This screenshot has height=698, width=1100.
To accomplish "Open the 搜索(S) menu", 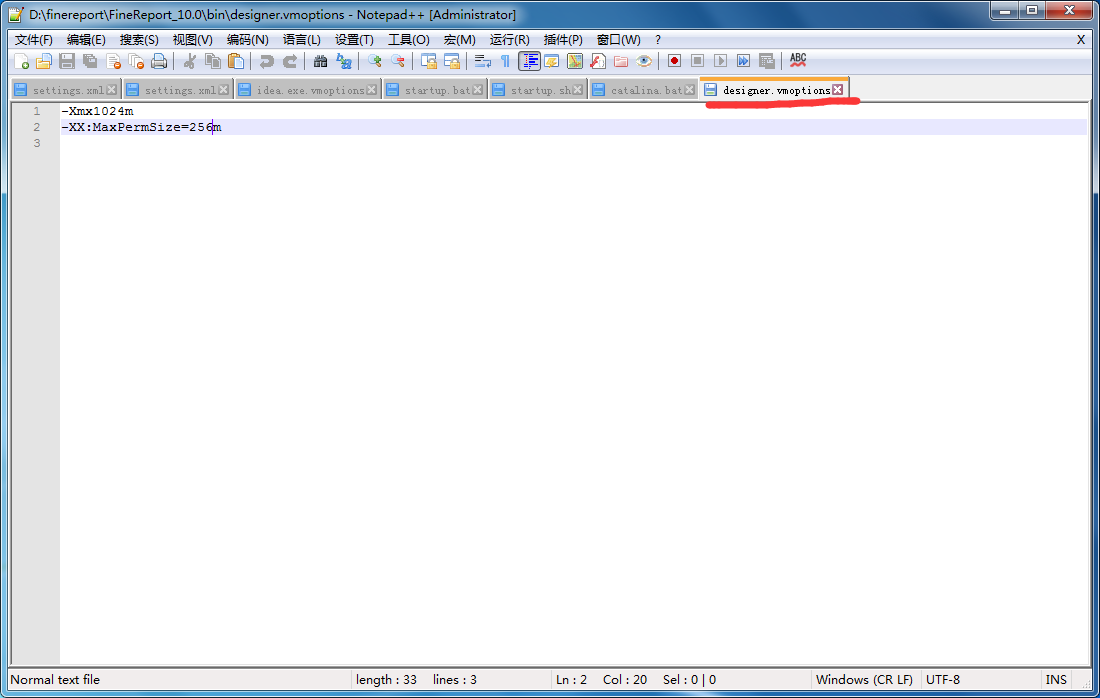I will 139,40.
